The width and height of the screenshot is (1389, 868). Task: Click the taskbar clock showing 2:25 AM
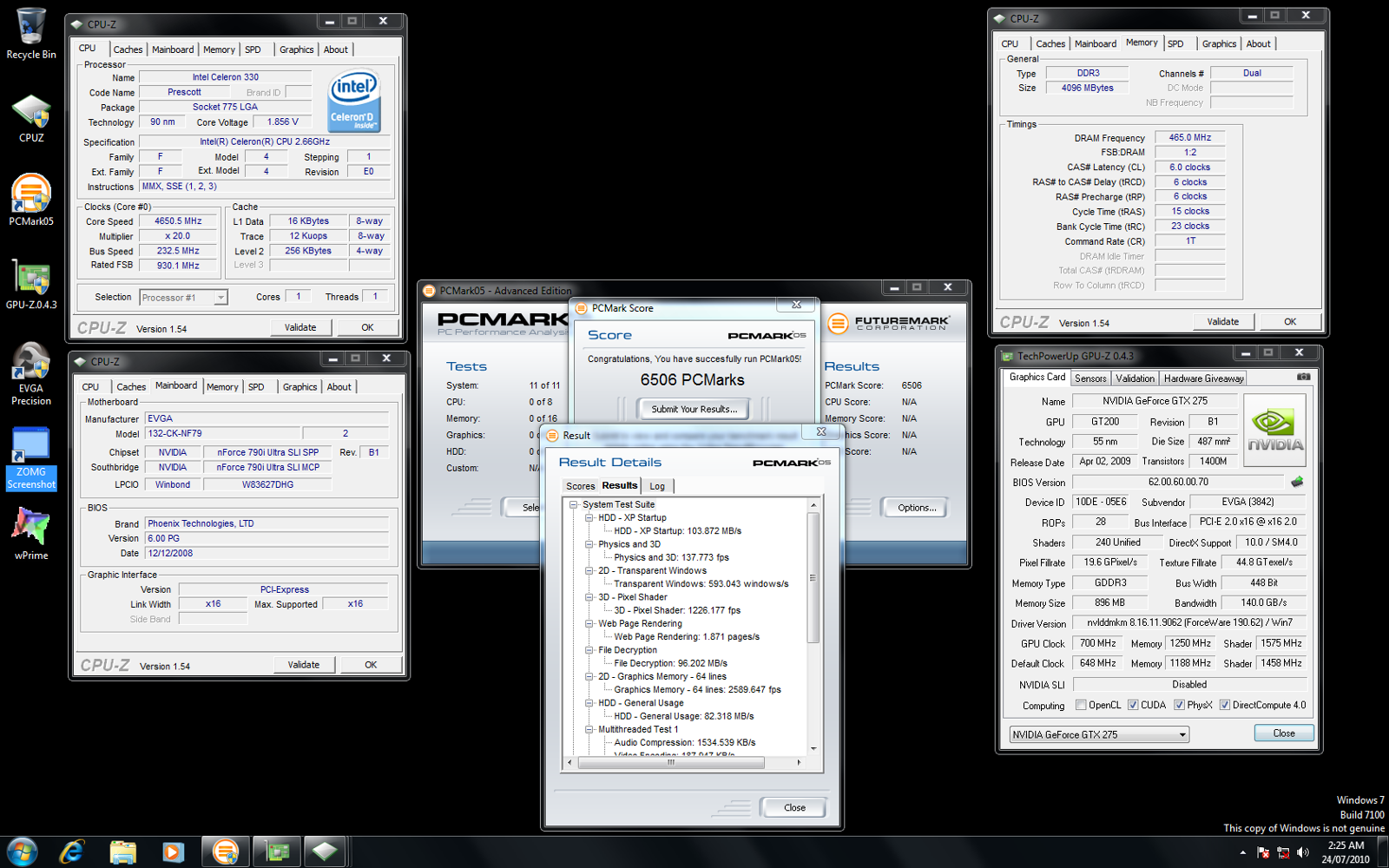pos(1346,852)
